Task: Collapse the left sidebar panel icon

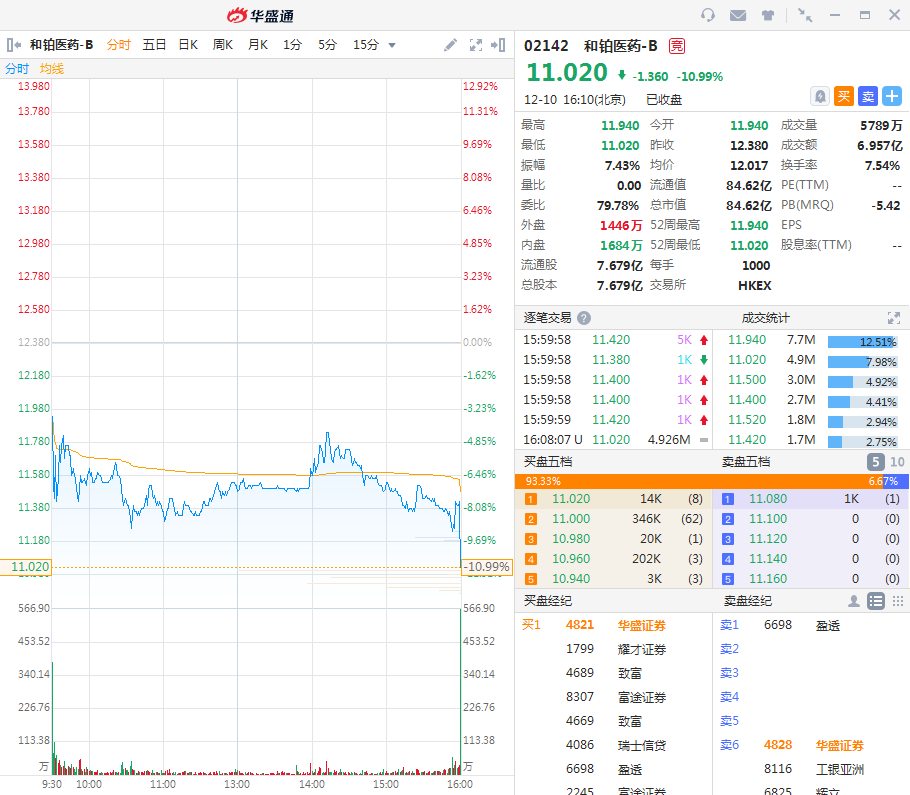Action: (x=14, y=45)
